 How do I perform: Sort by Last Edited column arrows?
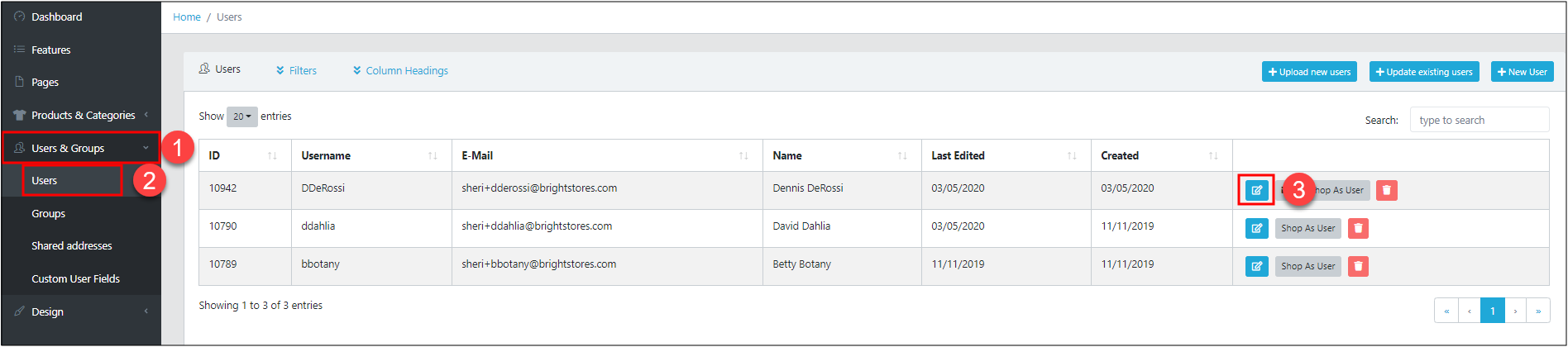pyautogui.click(x=1072, y=156)
